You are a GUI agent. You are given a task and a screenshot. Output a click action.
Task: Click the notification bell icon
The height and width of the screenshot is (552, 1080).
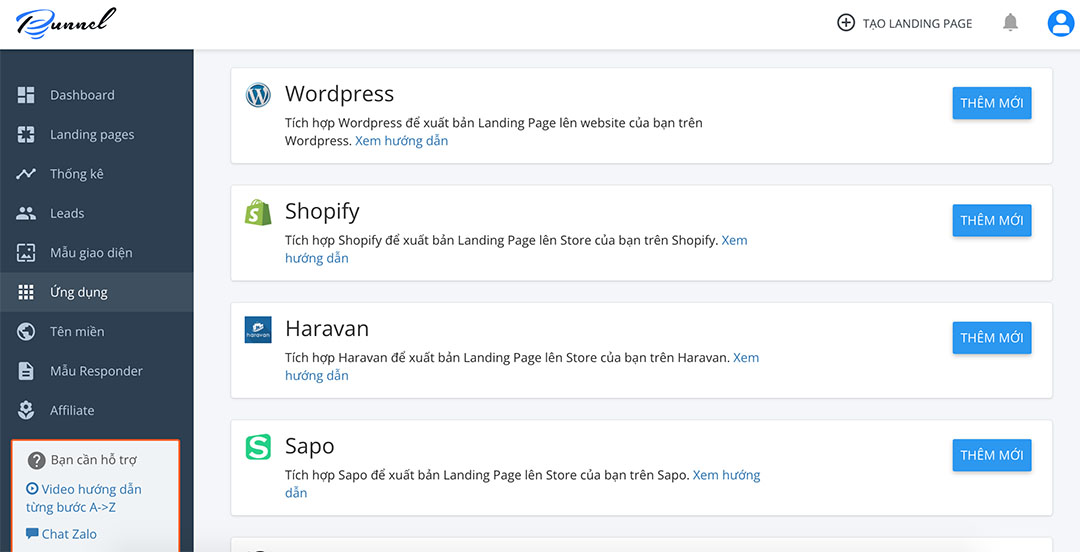1010,23
